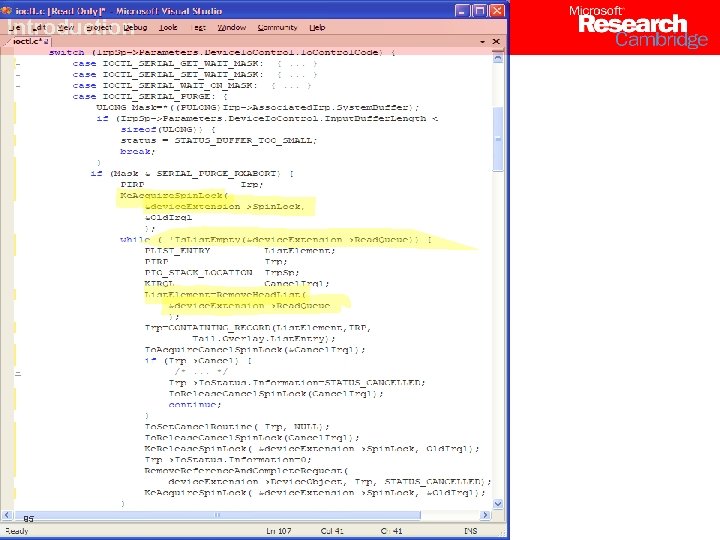The image size is (720, 540).
Task: Open the File menu
Action: tap(15, 28)
